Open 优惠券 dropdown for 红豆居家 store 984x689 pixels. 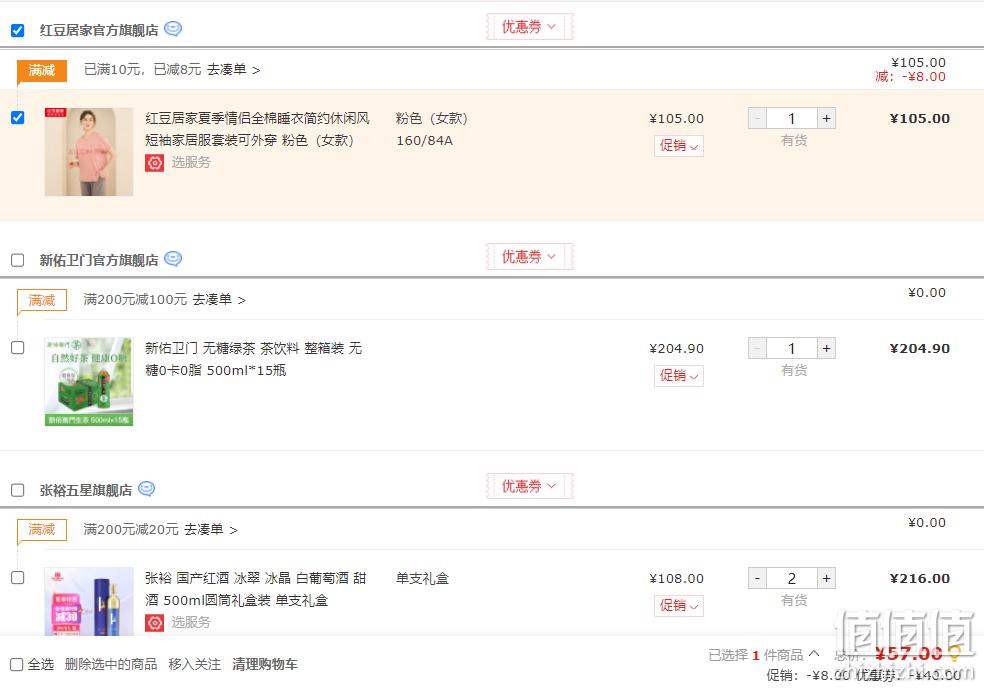[x=530, y=26]
